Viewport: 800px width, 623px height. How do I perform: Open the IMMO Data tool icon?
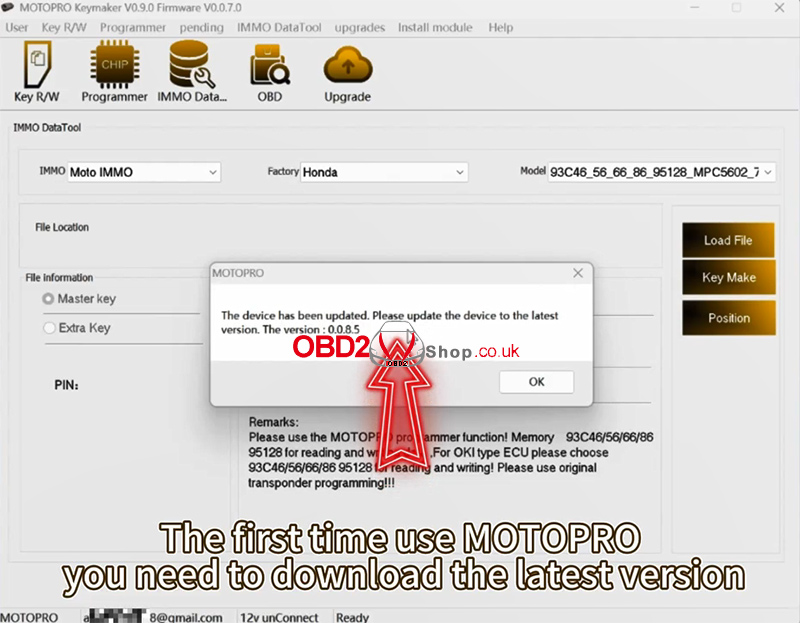click(192, 72)
